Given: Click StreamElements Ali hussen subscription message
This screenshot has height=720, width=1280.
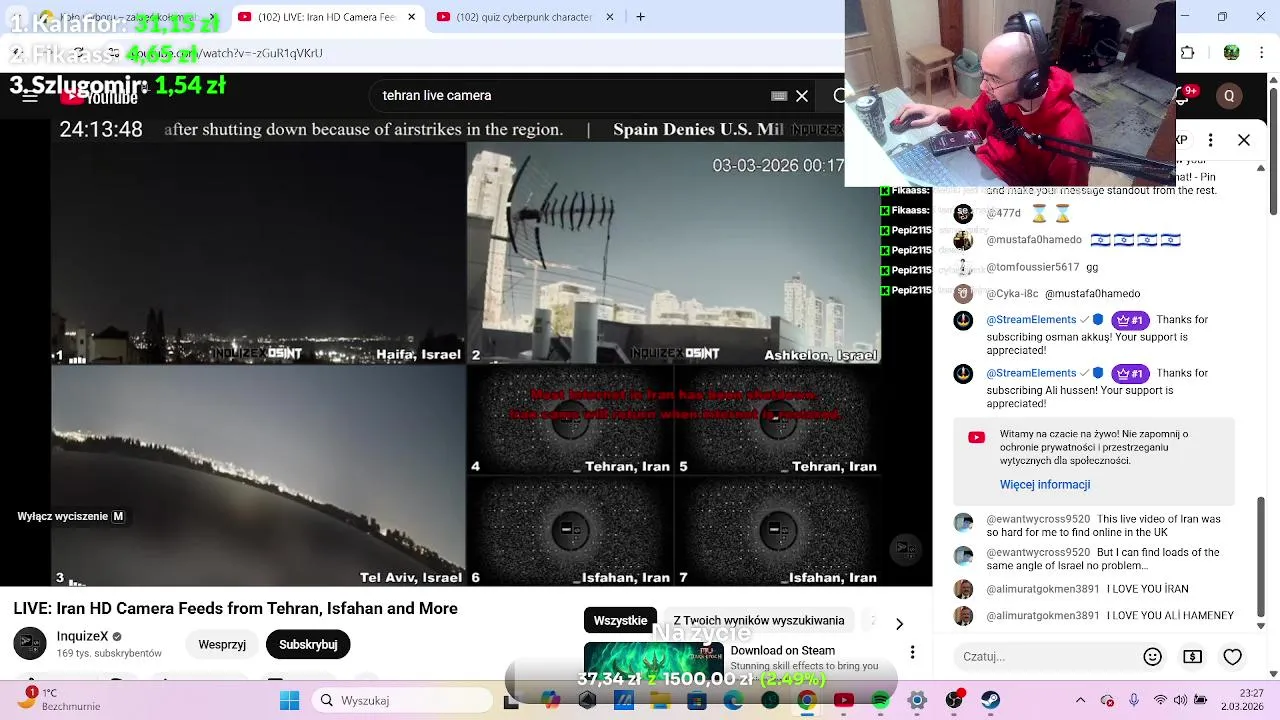Looking at the screenshot, I should [x=1093, y=388].
